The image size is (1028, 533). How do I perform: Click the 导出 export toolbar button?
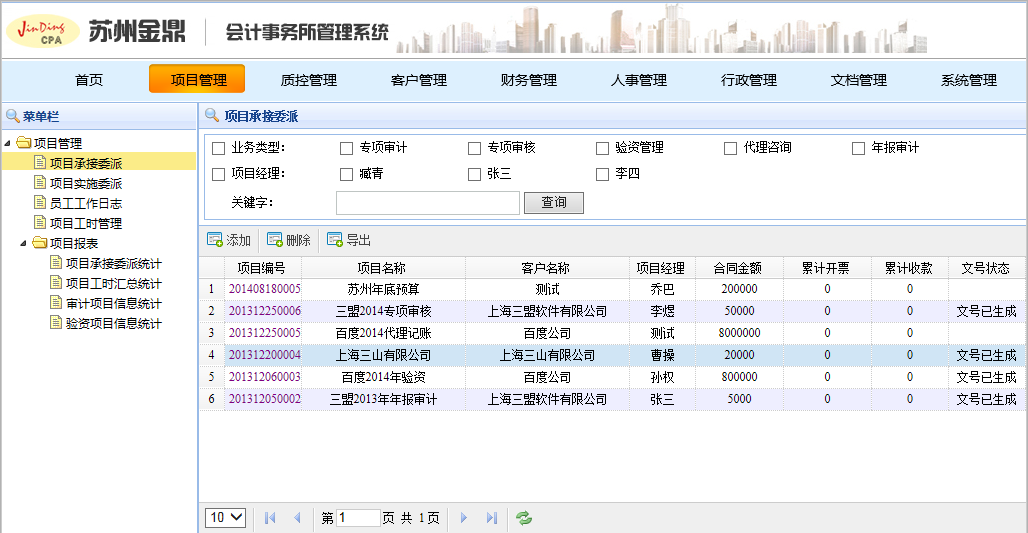pos(349,240)
